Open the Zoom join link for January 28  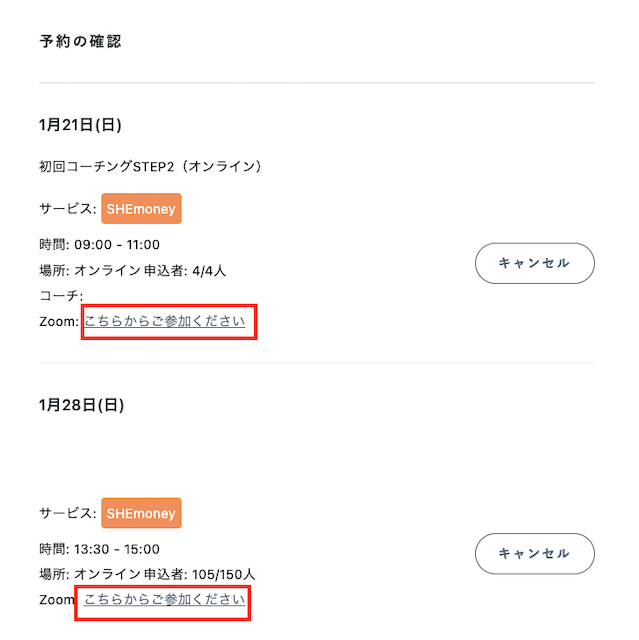164,600
